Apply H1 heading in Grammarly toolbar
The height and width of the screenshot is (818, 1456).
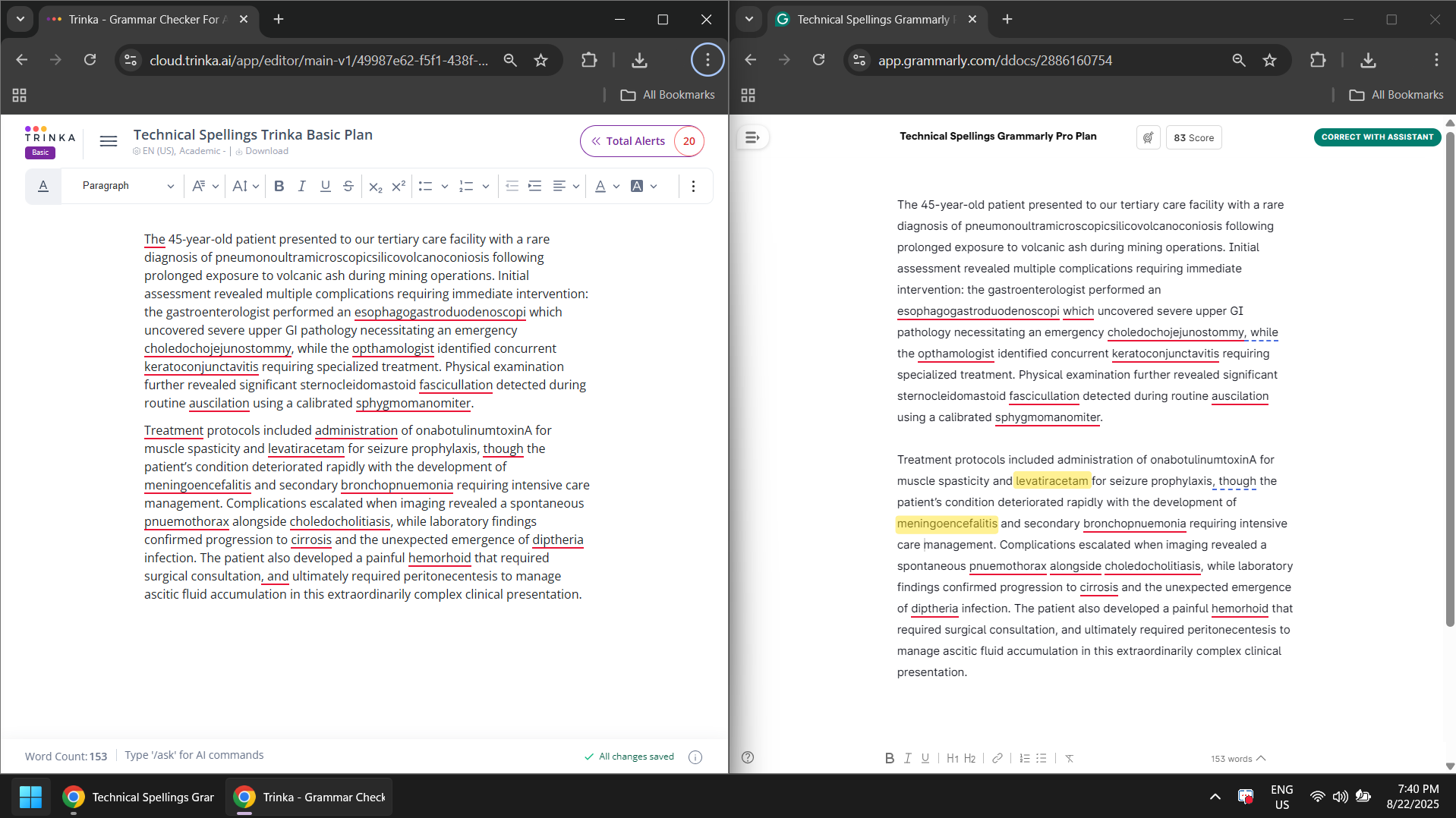[953, 758]
